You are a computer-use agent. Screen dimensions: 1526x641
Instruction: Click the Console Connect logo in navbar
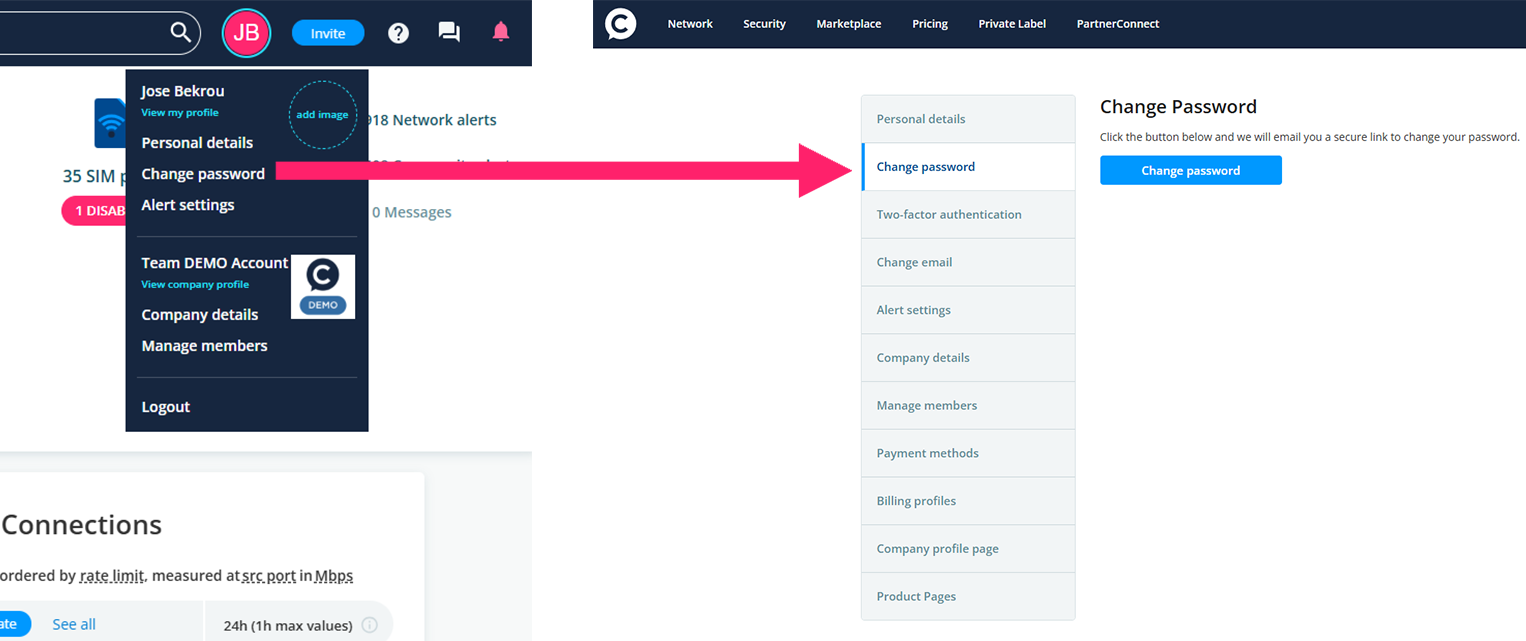click(621, 23)
